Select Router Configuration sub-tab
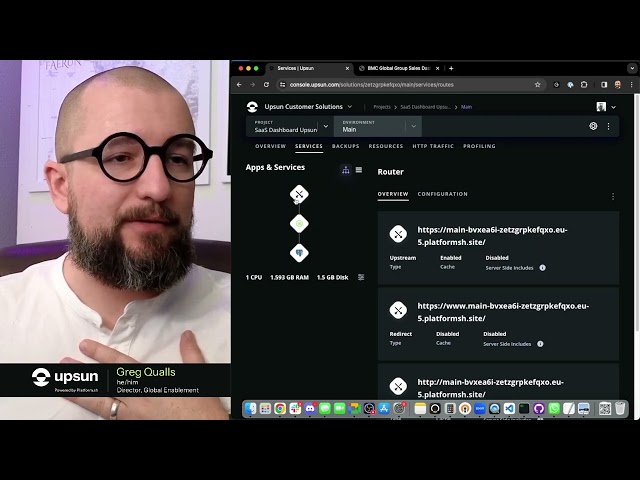The image size is (640, 480). [442, 194]
